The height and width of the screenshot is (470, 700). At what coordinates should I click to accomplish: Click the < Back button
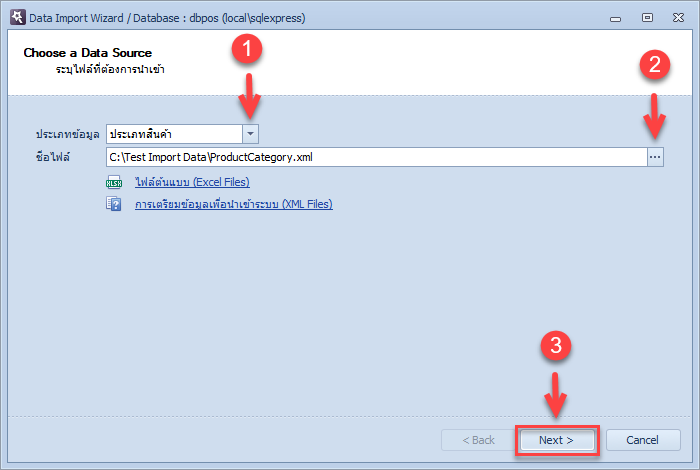point(478,440)
